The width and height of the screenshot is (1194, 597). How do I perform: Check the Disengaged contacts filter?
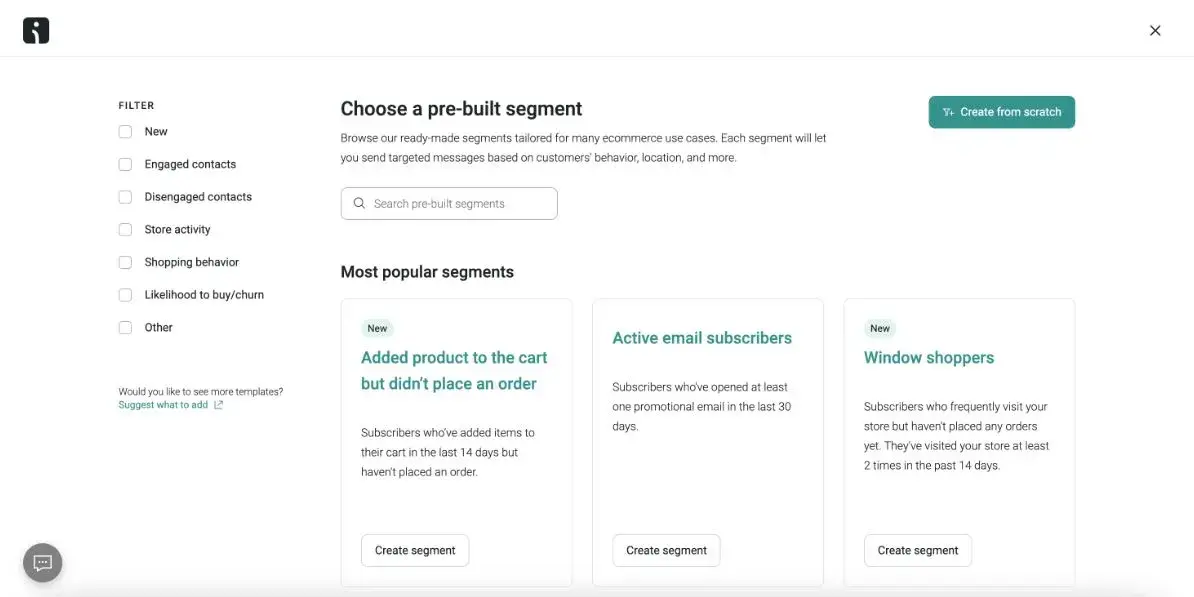(125, 196)
